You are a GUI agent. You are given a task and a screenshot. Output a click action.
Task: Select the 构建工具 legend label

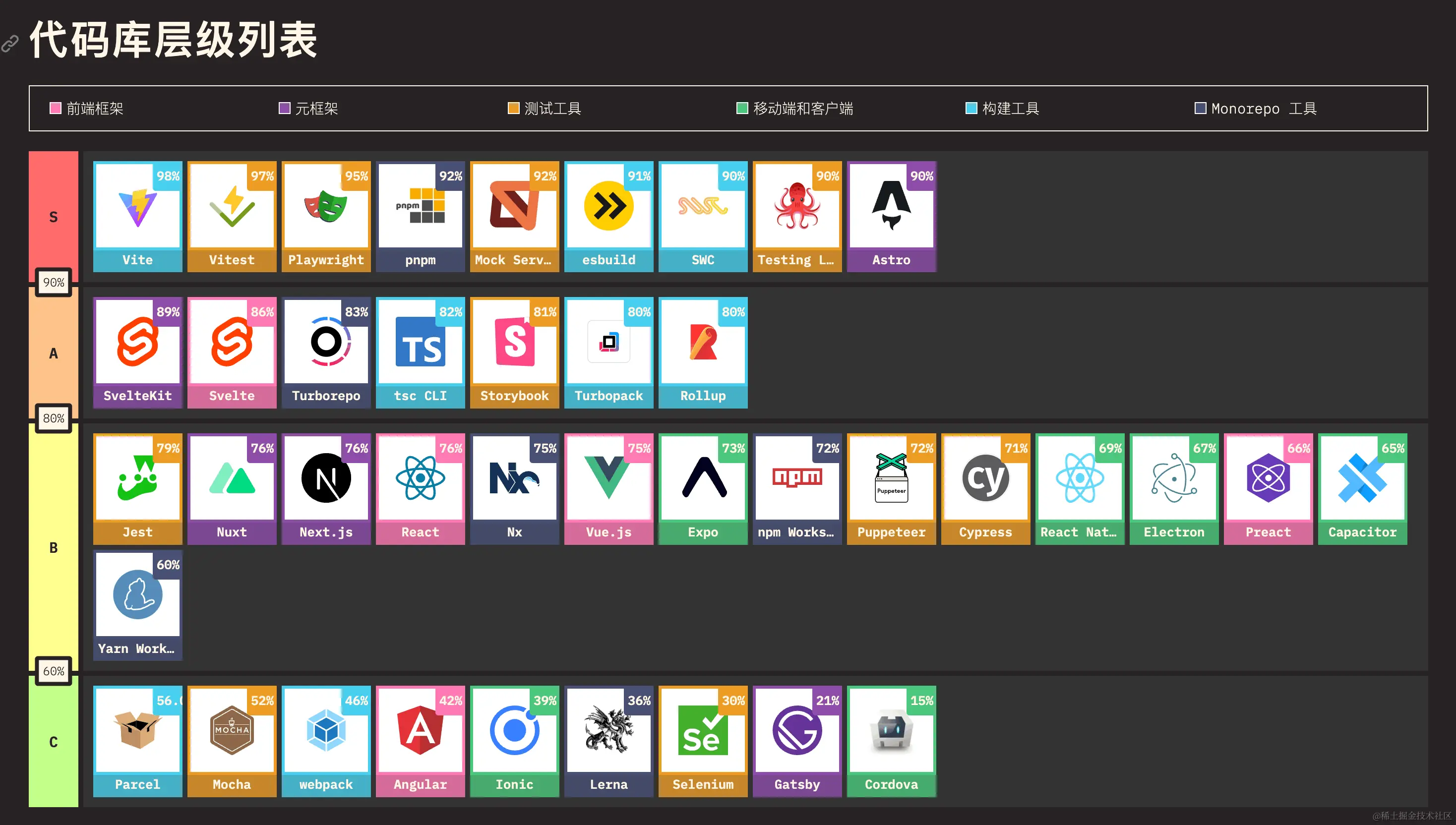coord(1010,108)
